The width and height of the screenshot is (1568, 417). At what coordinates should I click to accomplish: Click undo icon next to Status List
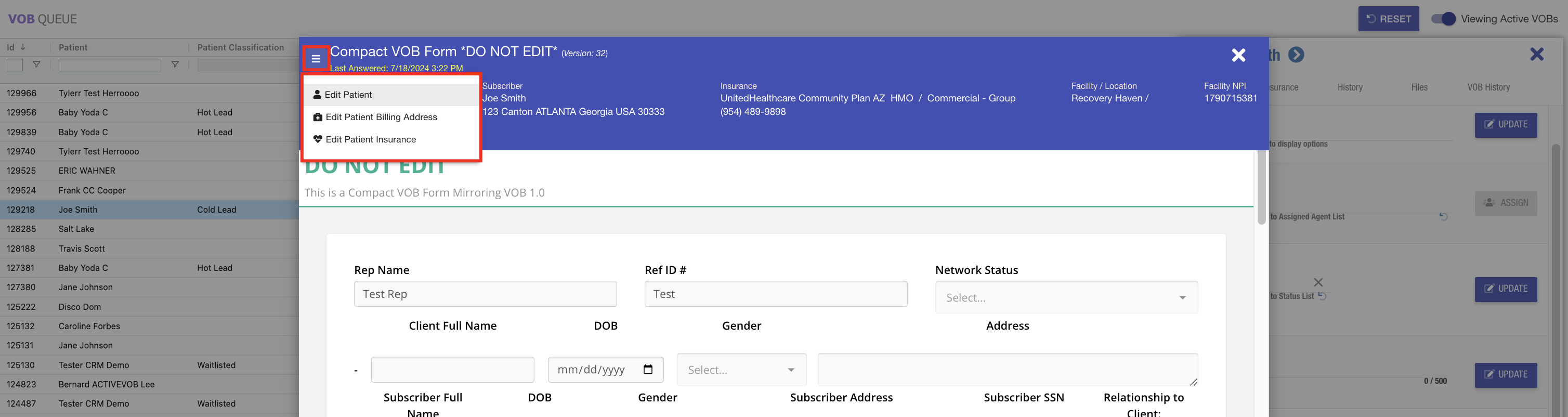[1322, 296]
